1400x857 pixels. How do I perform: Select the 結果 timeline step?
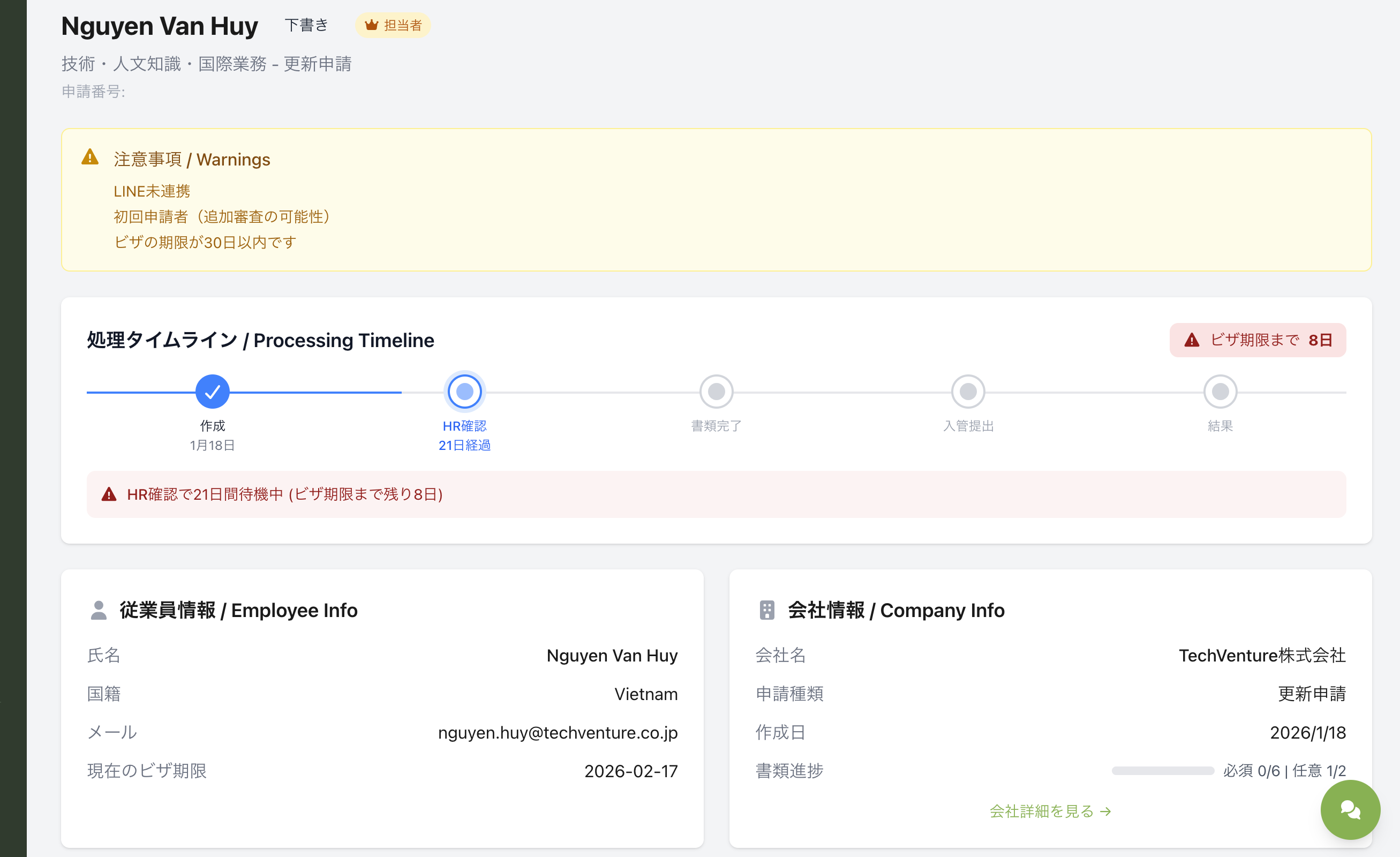1220,392
